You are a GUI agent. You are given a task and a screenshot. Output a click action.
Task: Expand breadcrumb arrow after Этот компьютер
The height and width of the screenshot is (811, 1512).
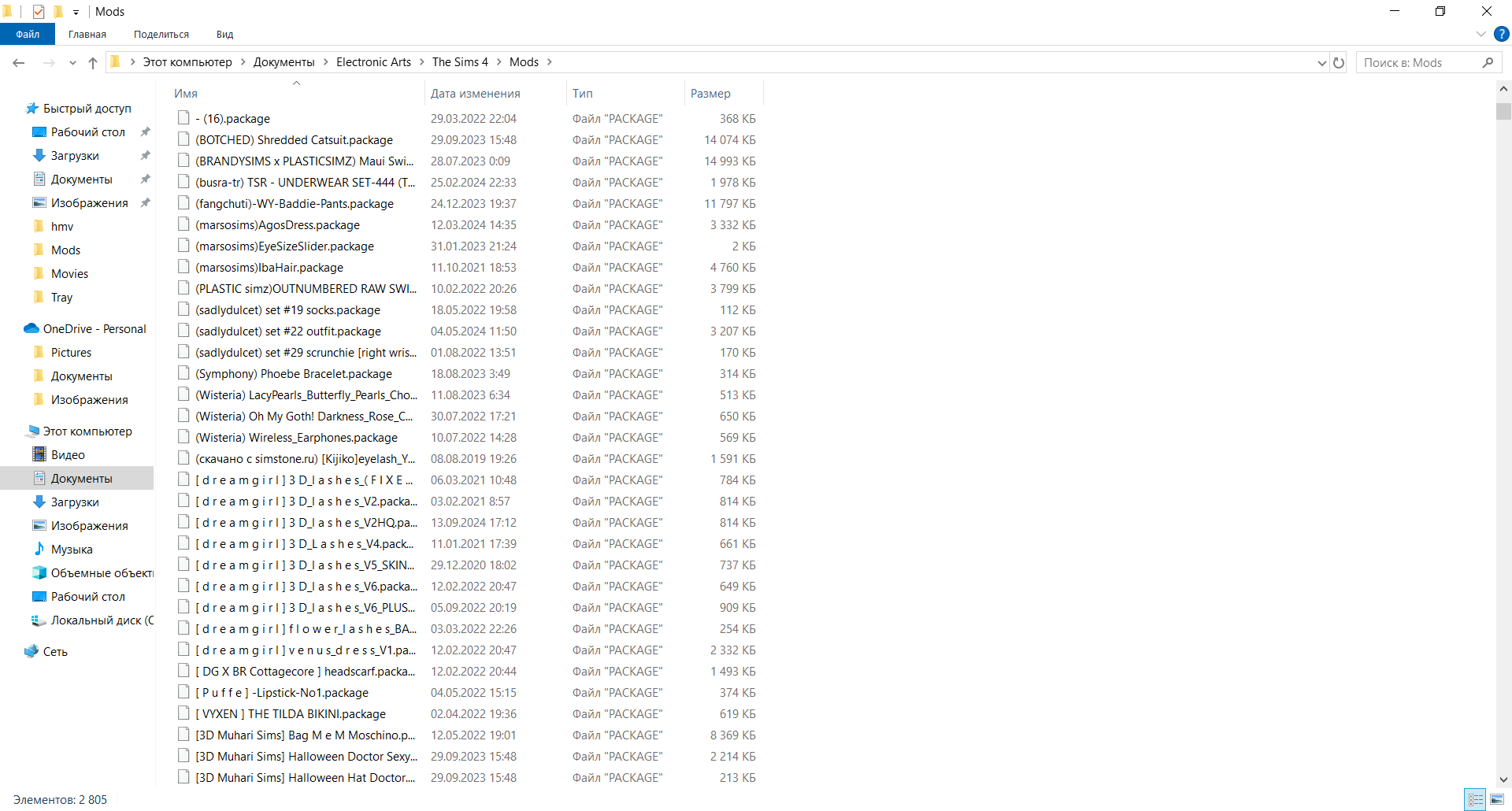pos(243,62)
